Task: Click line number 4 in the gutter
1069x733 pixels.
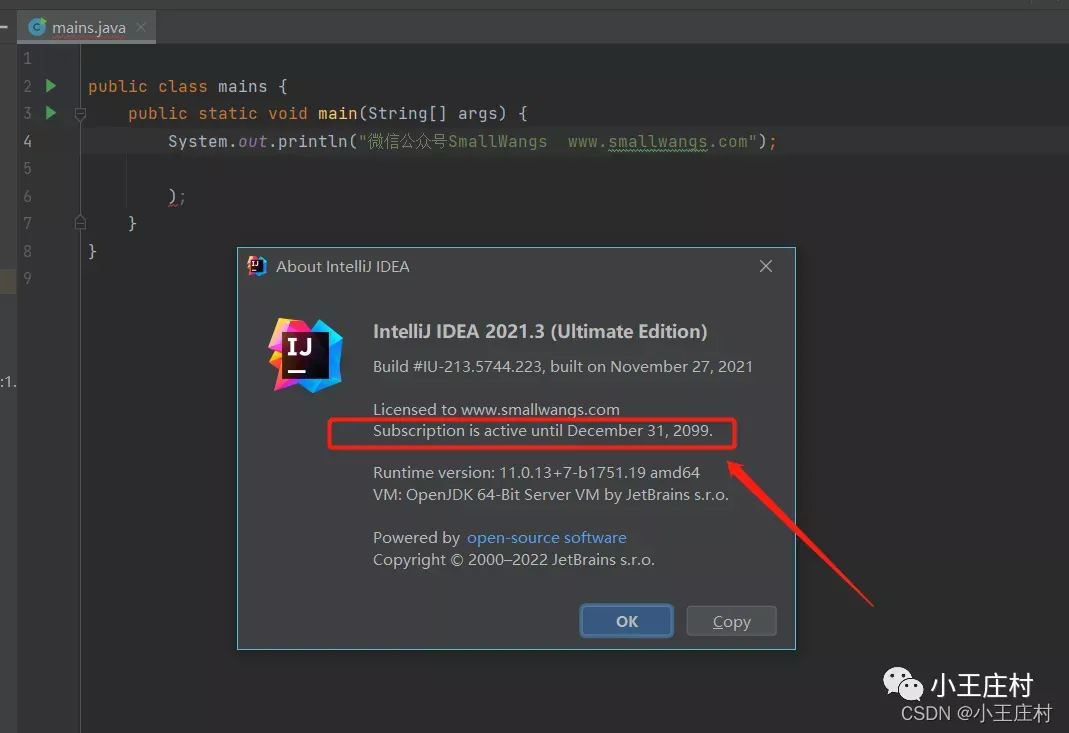Action: tap(27, 141)
